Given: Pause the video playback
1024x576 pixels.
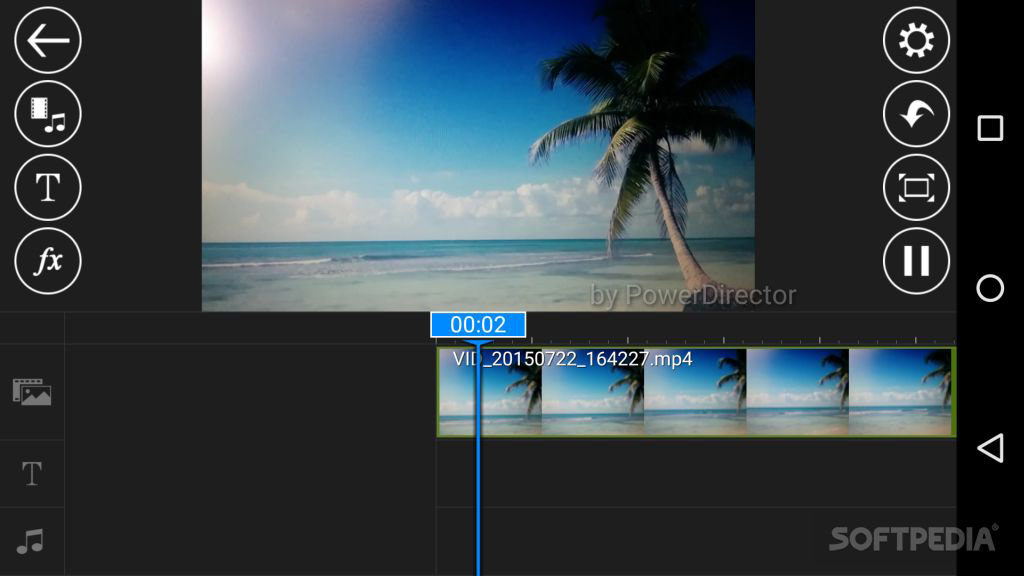Looking at the screenshot, I should (916, 261).
